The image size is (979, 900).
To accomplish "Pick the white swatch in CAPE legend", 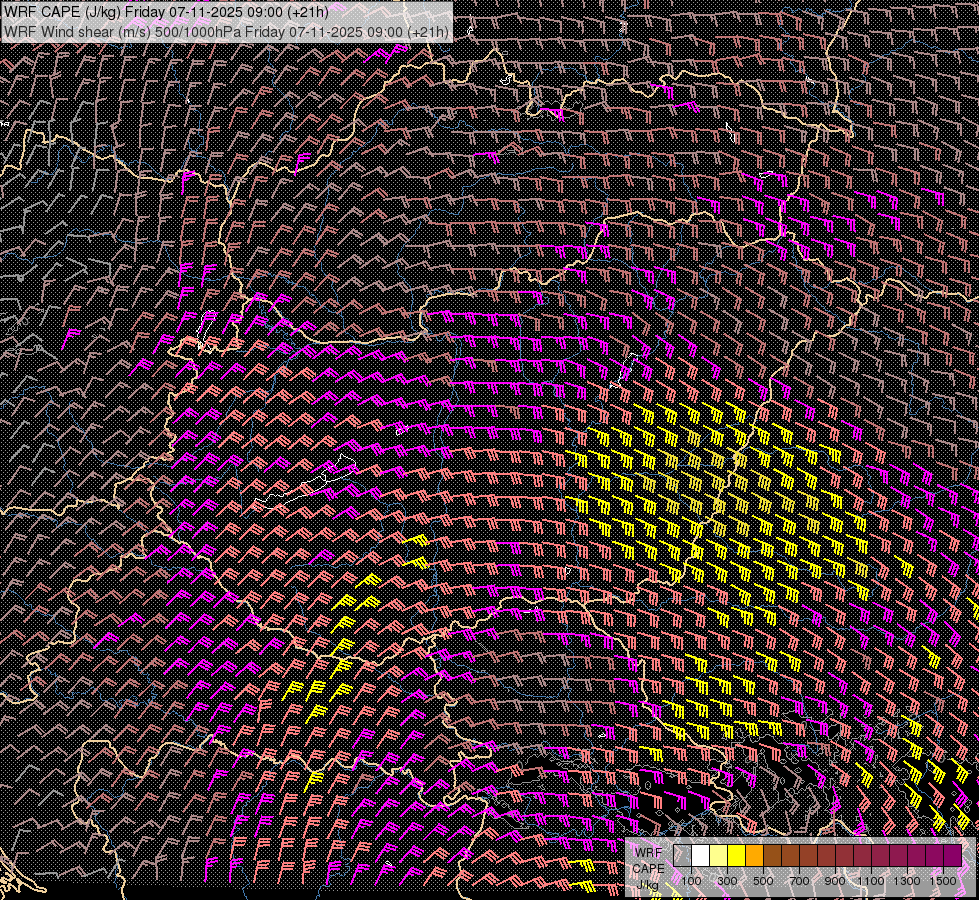I will (701, 856).
